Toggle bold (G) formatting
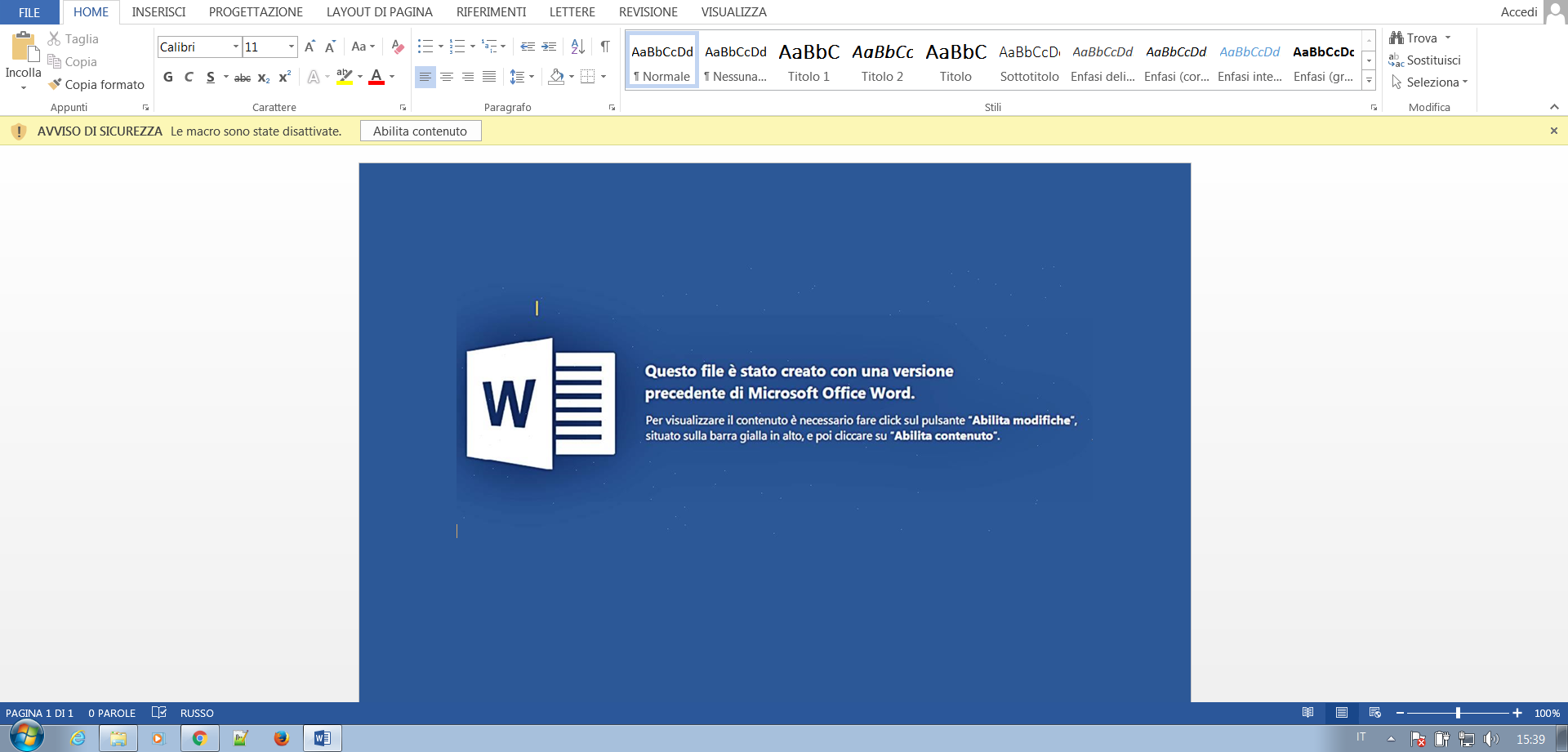Viewport: 1568px width, 752px height. pos(168,77)
